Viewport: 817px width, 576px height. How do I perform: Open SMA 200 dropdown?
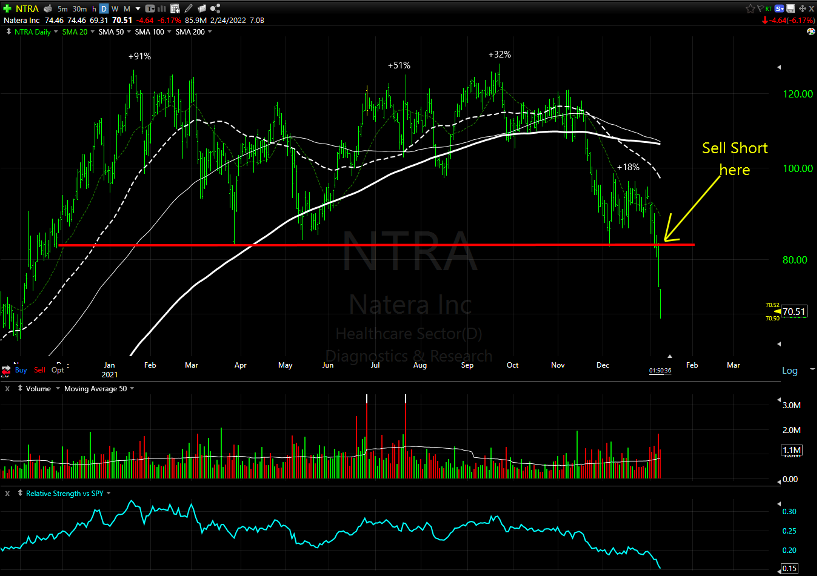[x=210, y=32]
